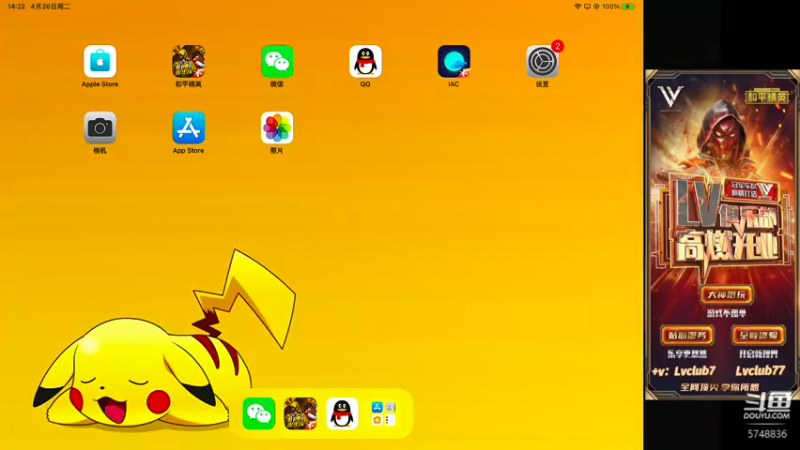Viewport: 800px width, 450px height.
Task: Click the Lvclub77 text in the ad
Action: [760, 370]
